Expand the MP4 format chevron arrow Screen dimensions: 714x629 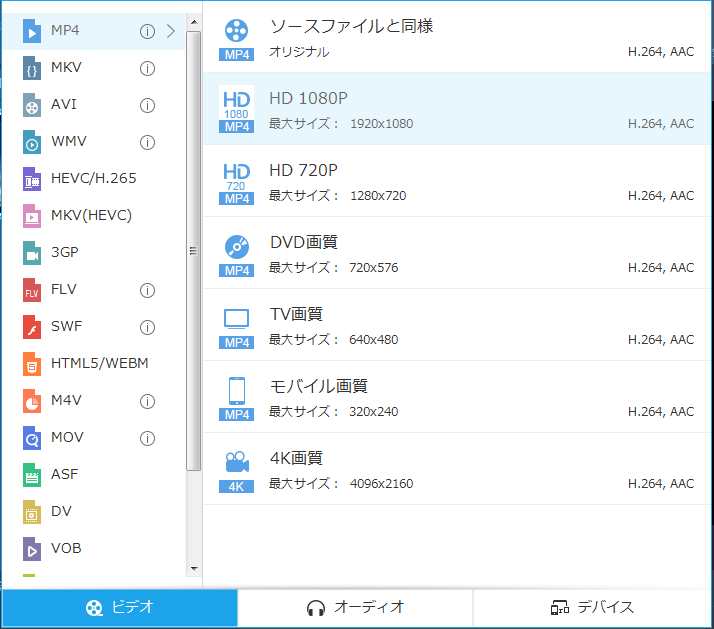171,31
